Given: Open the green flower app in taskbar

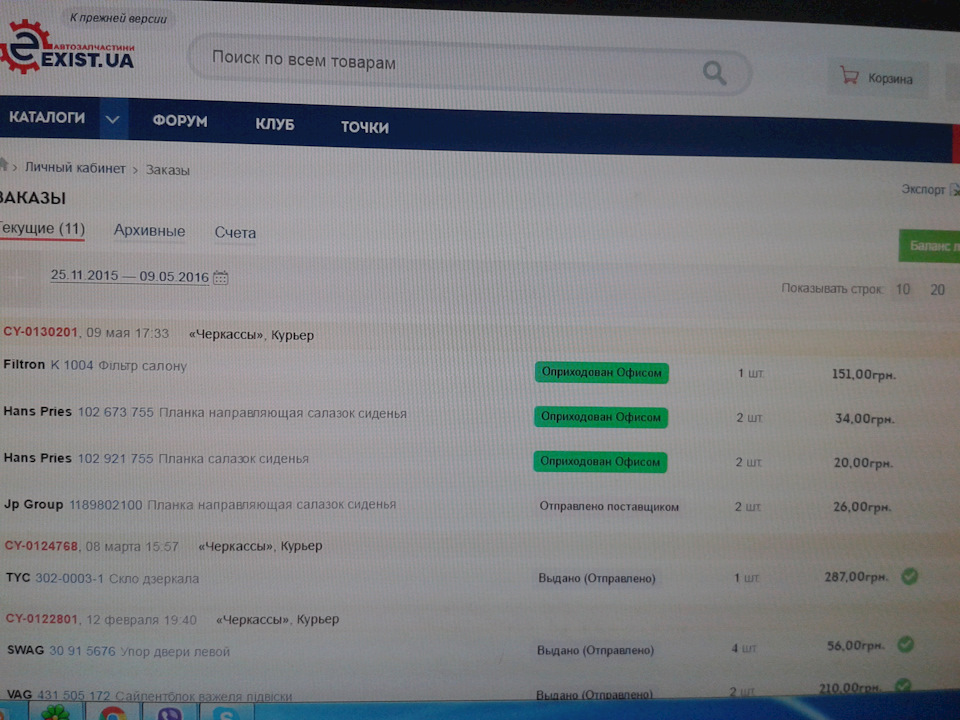Looking at the screenshot, I should [x=56, y=712].
